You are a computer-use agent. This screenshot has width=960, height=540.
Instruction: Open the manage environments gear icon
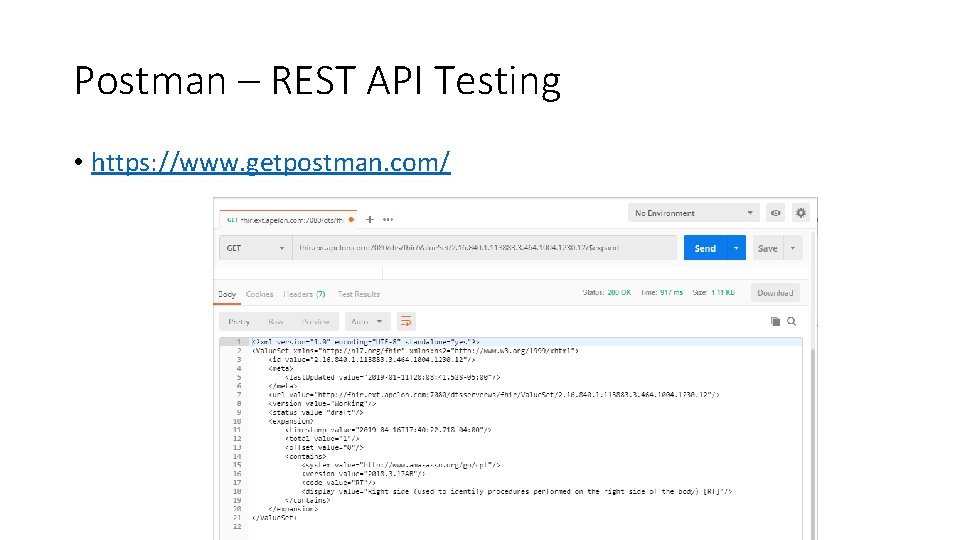click(x=801, y=213)
